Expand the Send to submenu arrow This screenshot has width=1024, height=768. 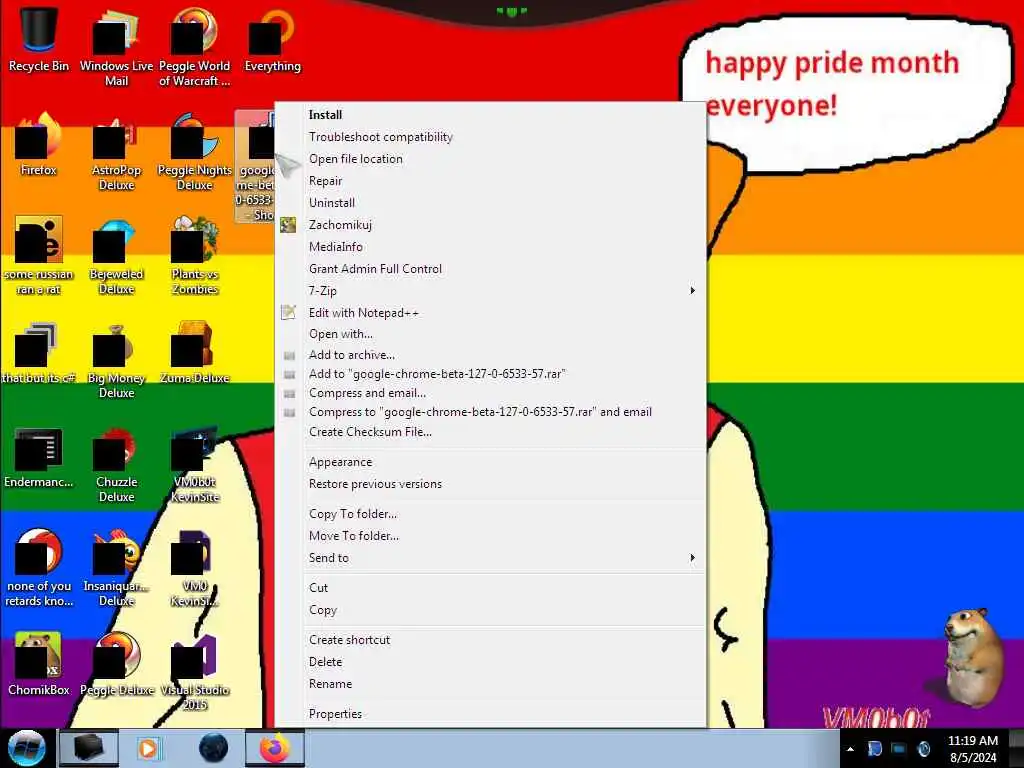click(692, 558)
